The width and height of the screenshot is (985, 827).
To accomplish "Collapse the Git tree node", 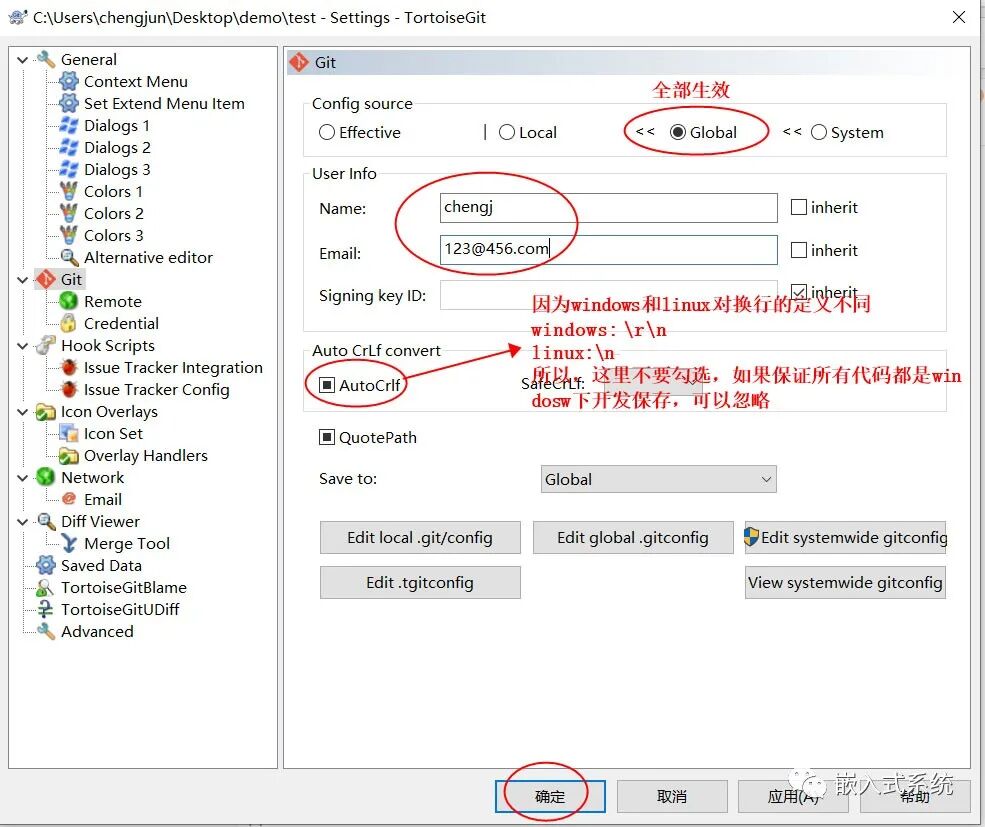I will 23,280.
